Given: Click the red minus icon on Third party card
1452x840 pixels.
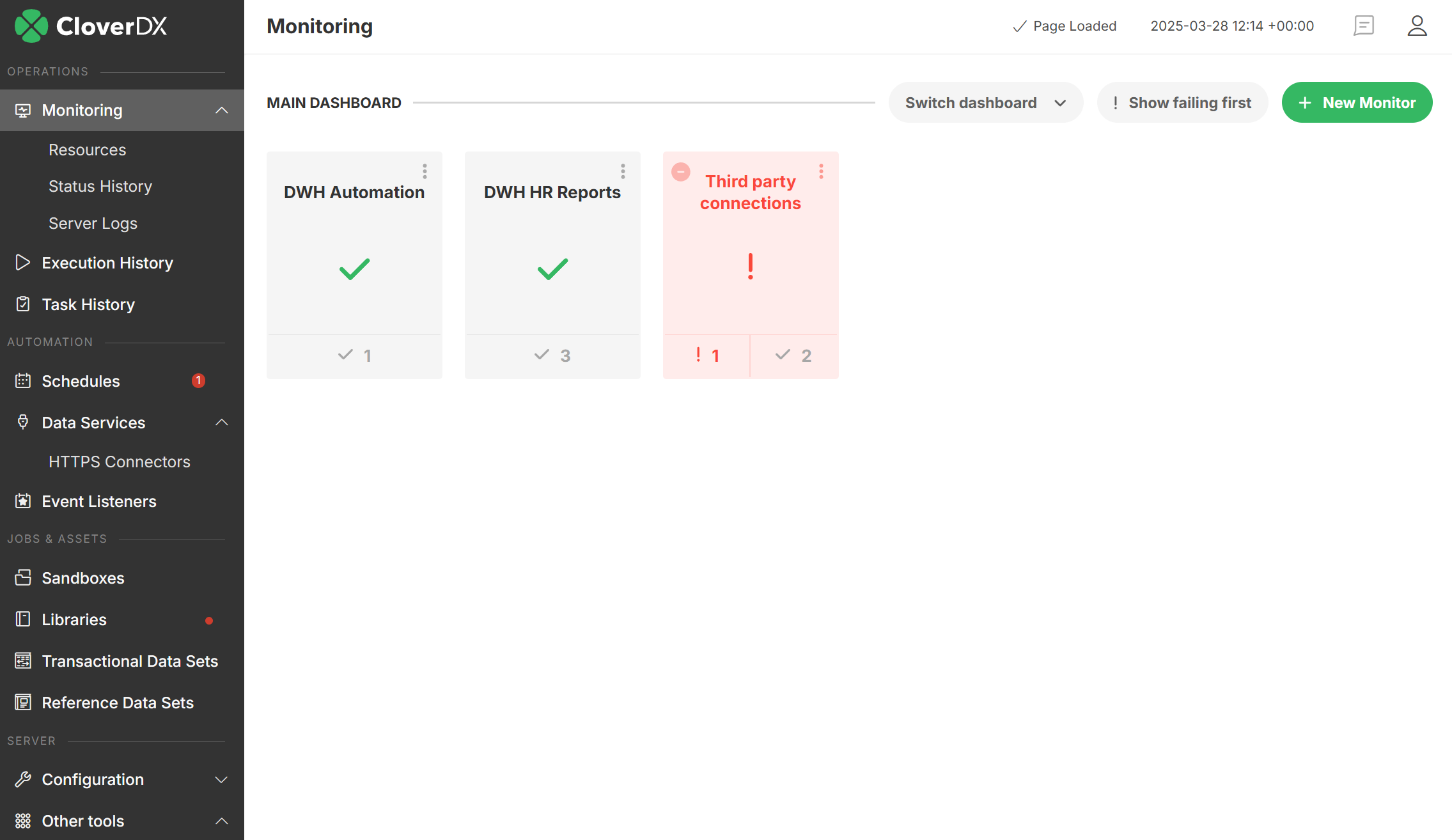Looking at the screenshot, I should click(x=681, y=171).
